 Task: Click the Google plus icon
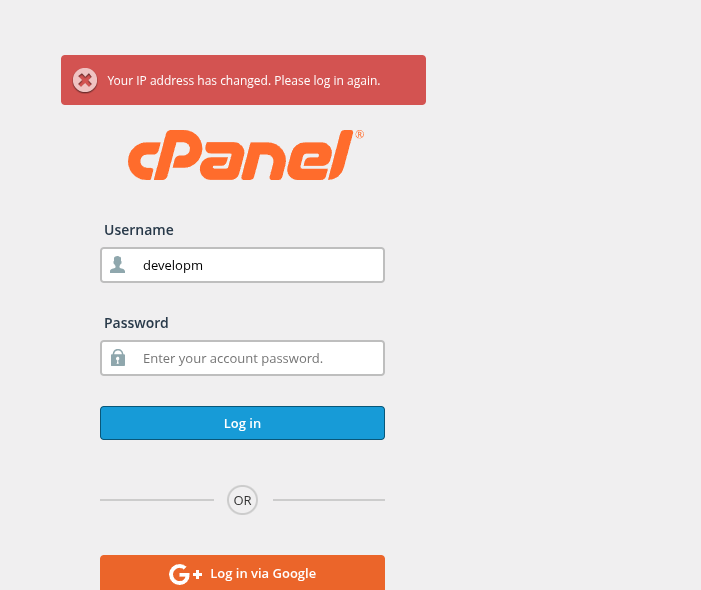[x=185, y=574]
